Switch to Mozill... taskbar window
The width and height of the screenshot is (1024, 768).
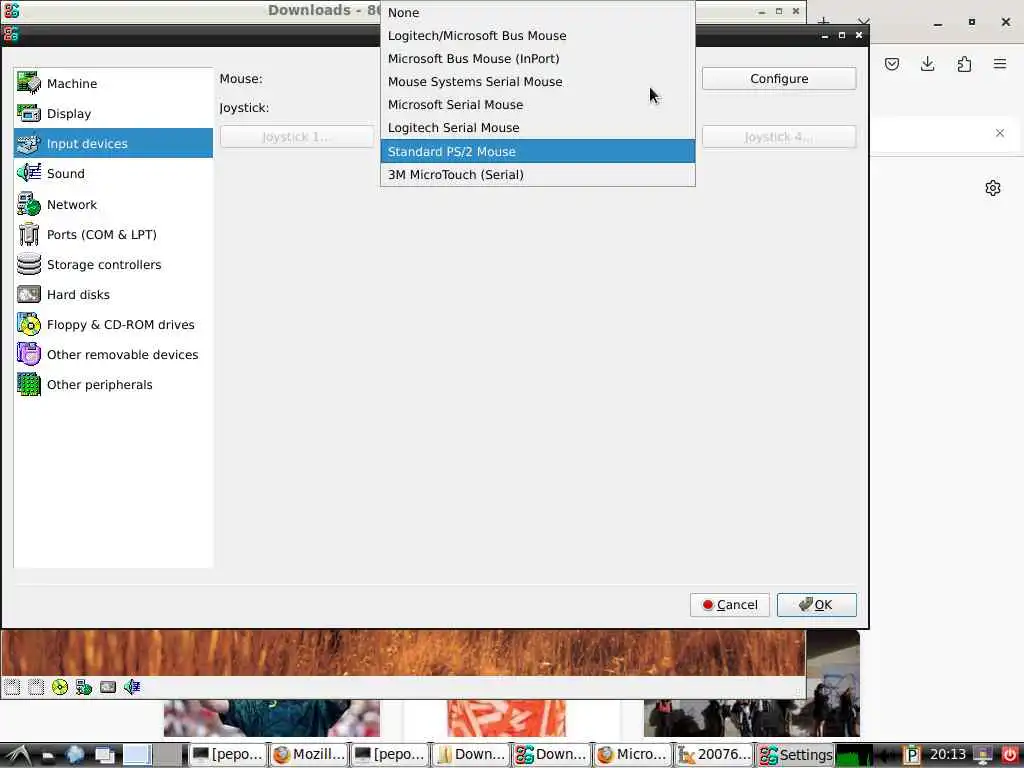(309, 754)
